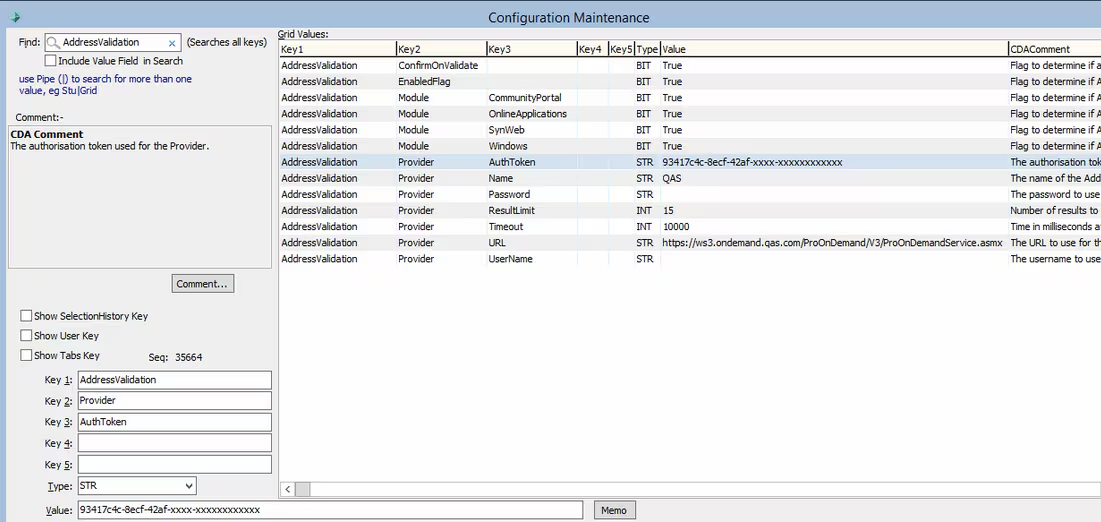Click the Value text field at the bottom
The width and height of the screenshot is (1101, 522).
[x=330, y=510]
